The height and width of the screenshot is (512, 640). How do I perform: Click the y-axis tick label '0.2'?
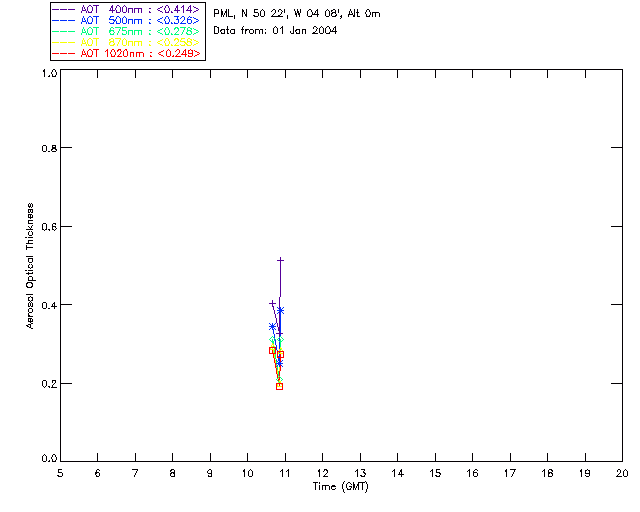point(49,384)
